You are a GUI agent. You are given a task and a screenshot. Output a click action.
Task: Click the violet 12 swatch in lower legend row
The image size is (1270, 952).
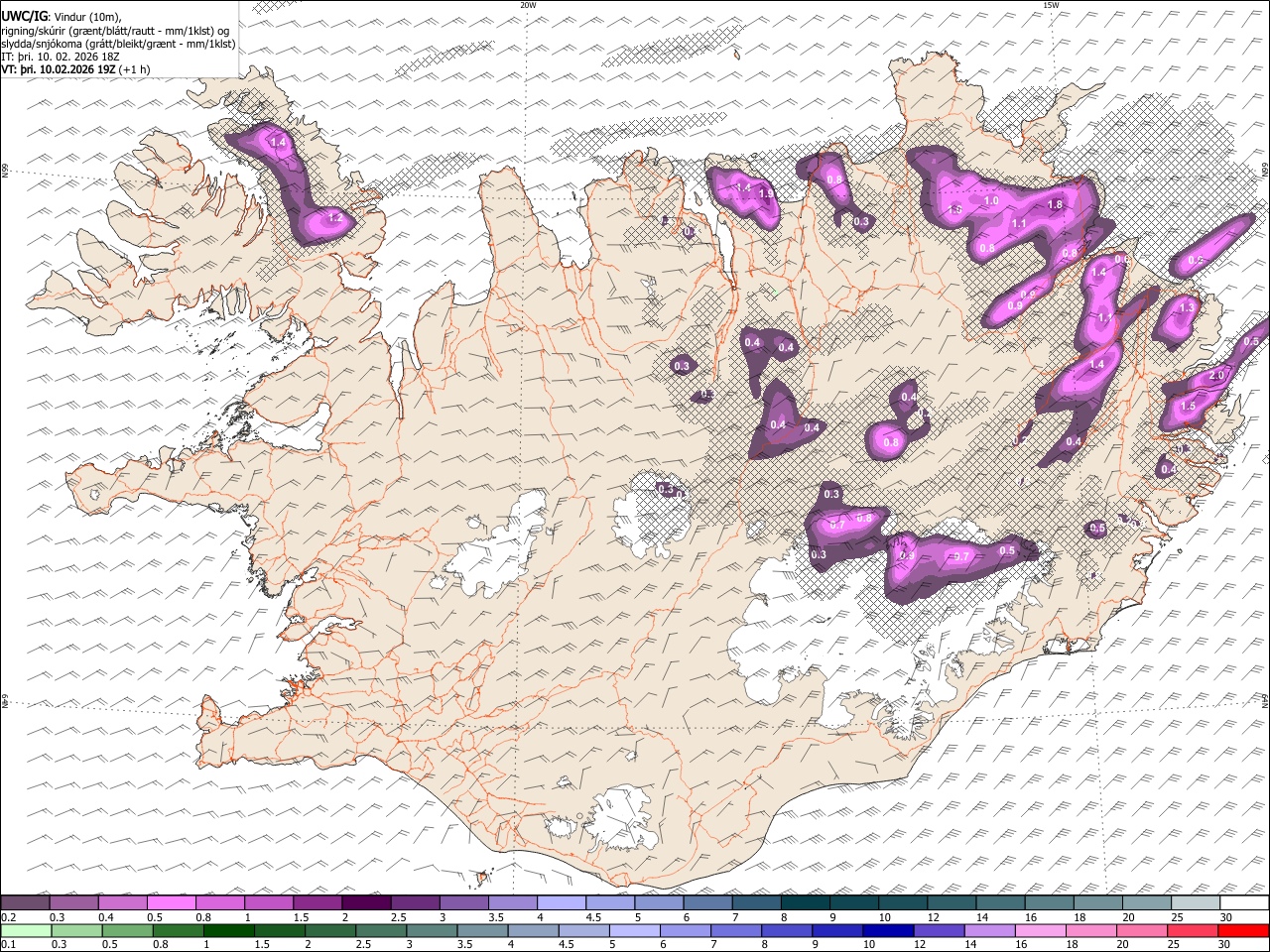938,931
